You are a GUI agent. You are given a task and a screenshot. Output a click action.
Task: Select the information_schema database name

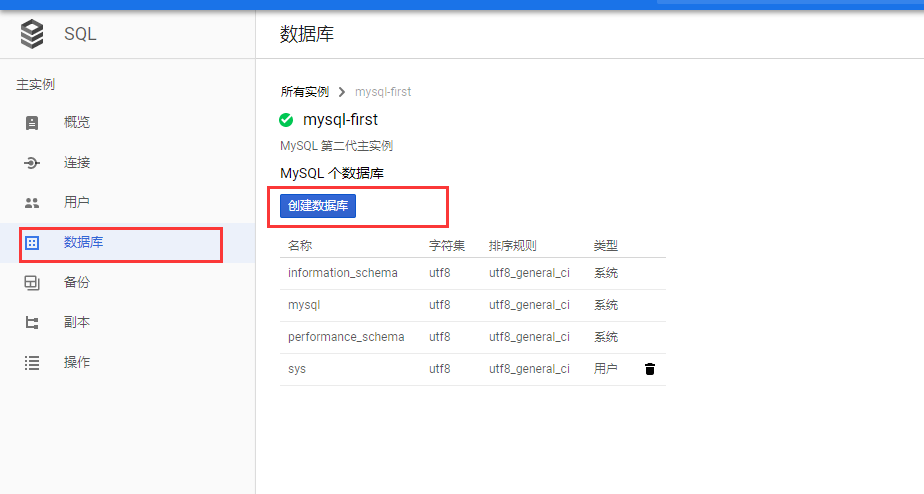click(x=343, y=273)
